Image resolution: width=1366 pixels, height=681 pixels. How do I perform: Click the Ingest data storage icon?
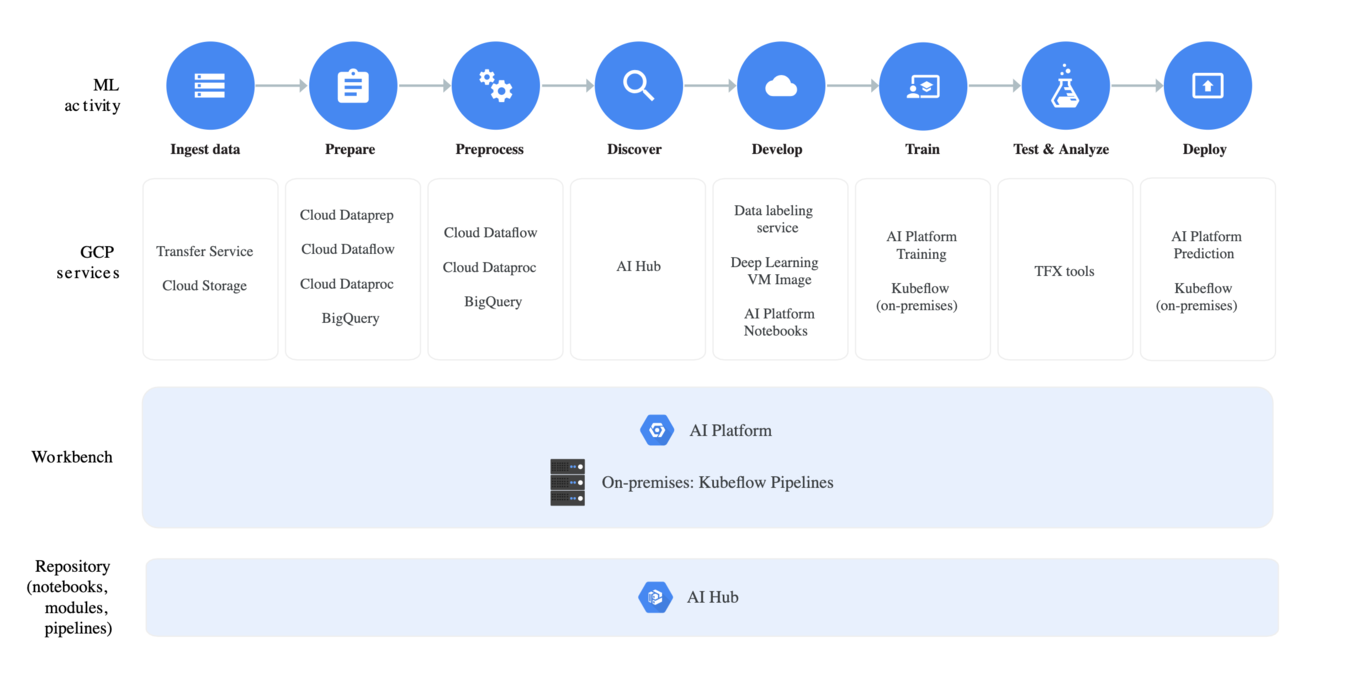(x=210, y=86)
